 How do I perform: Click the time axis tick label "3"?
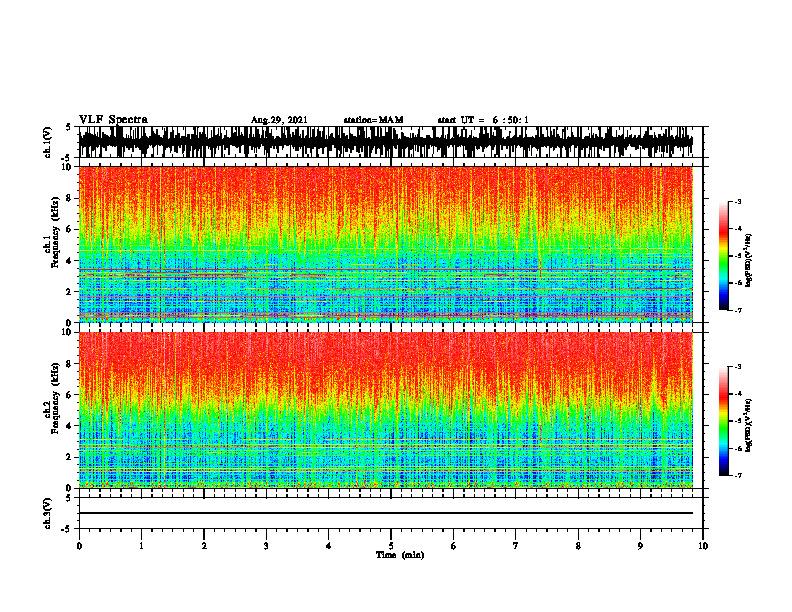click(x=266, y=546)
